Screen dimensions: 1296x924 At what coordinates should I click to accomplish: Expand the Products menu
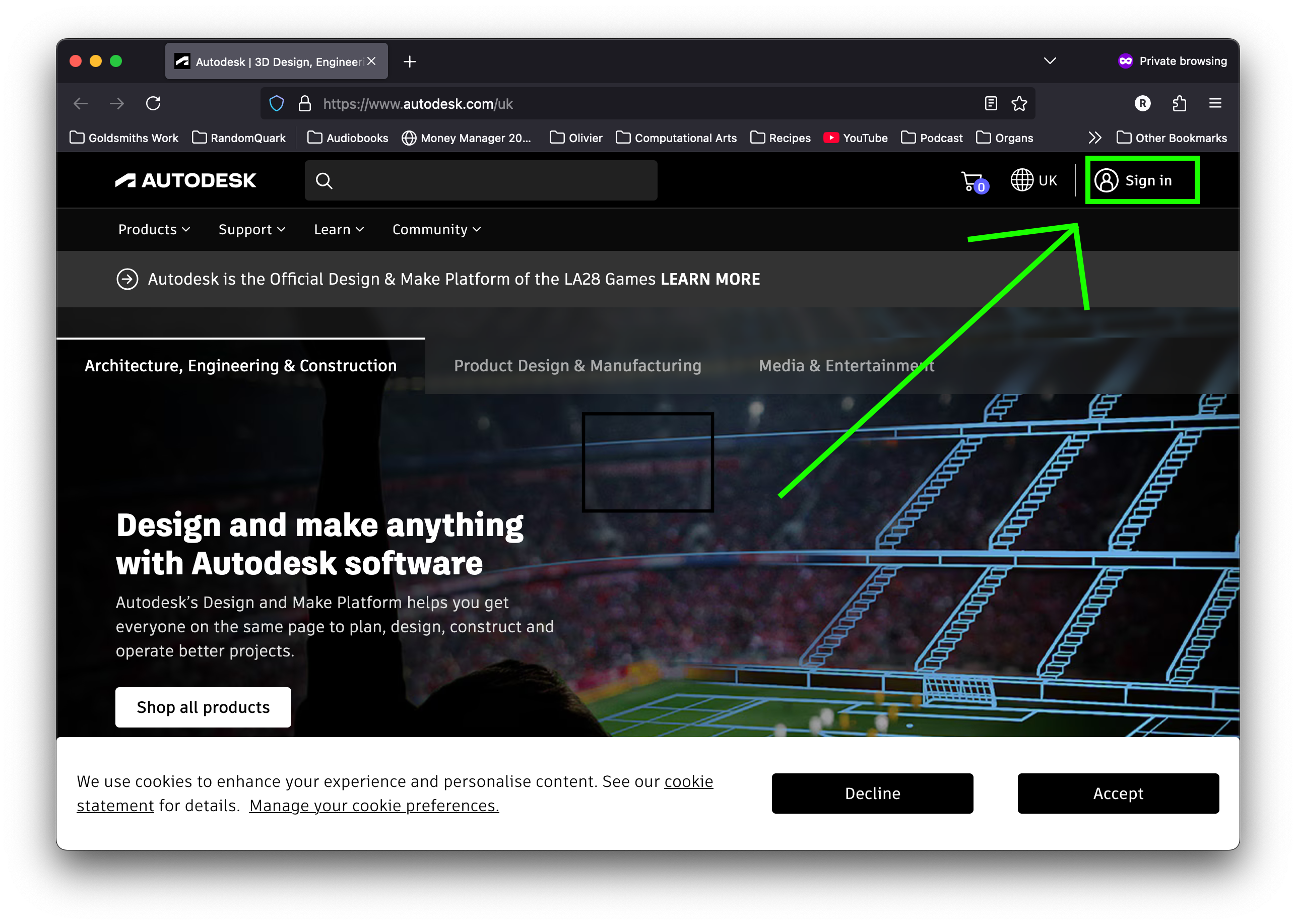point(154,229)
